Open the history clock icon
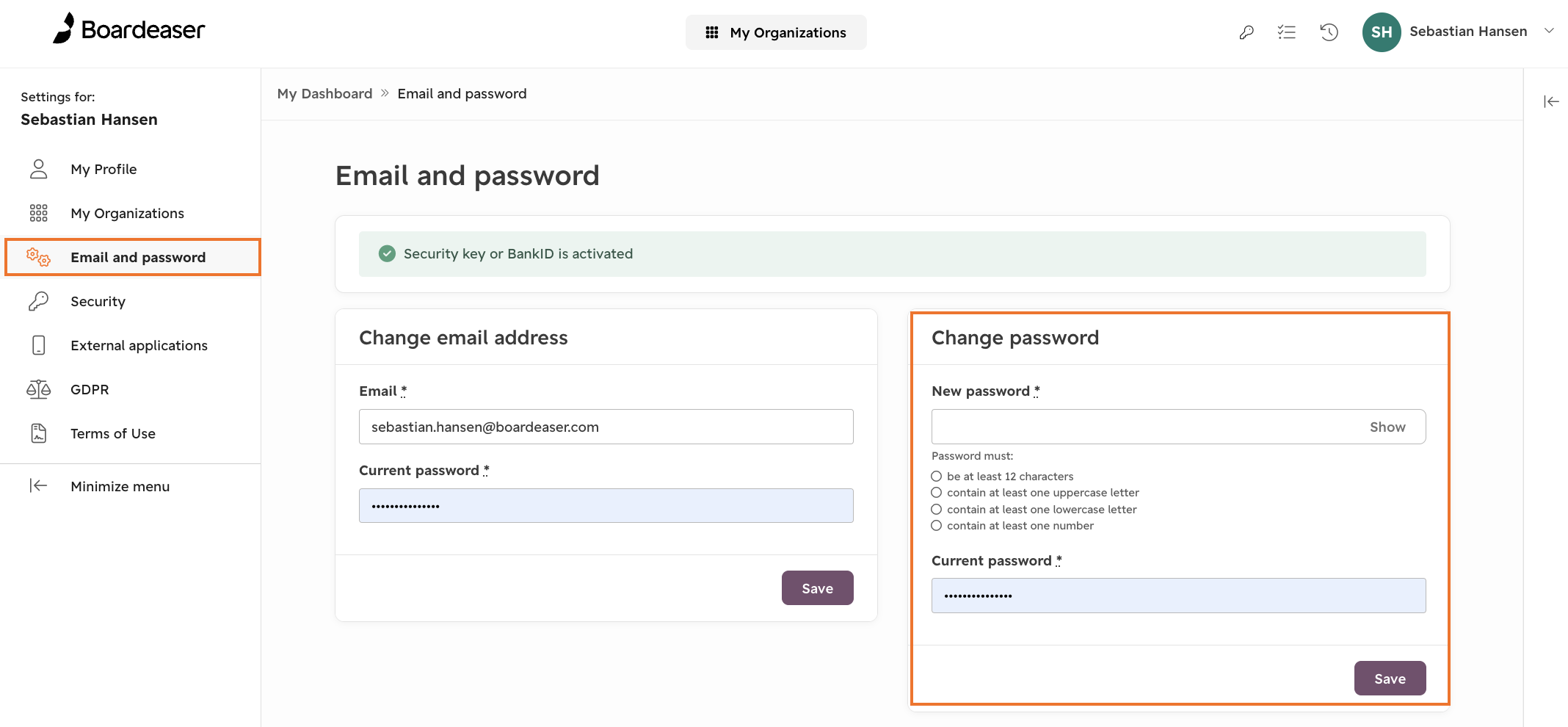Screen dimensions: 1568x727 pyautogui.click(x=1329, y=32)
